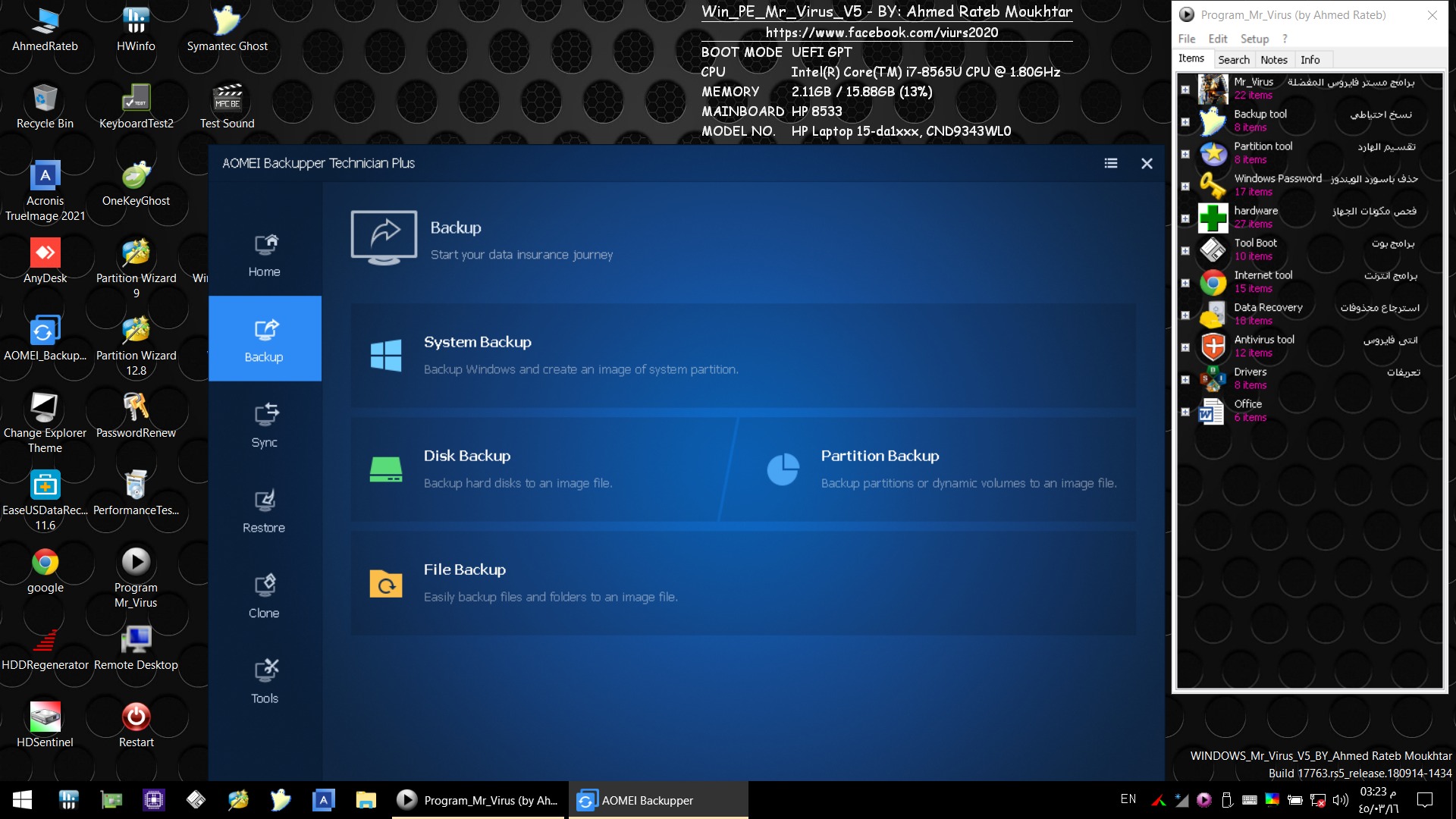
Task: Open Acronis TrueImage 2021 desktop icon
Action: pyautogui.click(x=45, y=191)
